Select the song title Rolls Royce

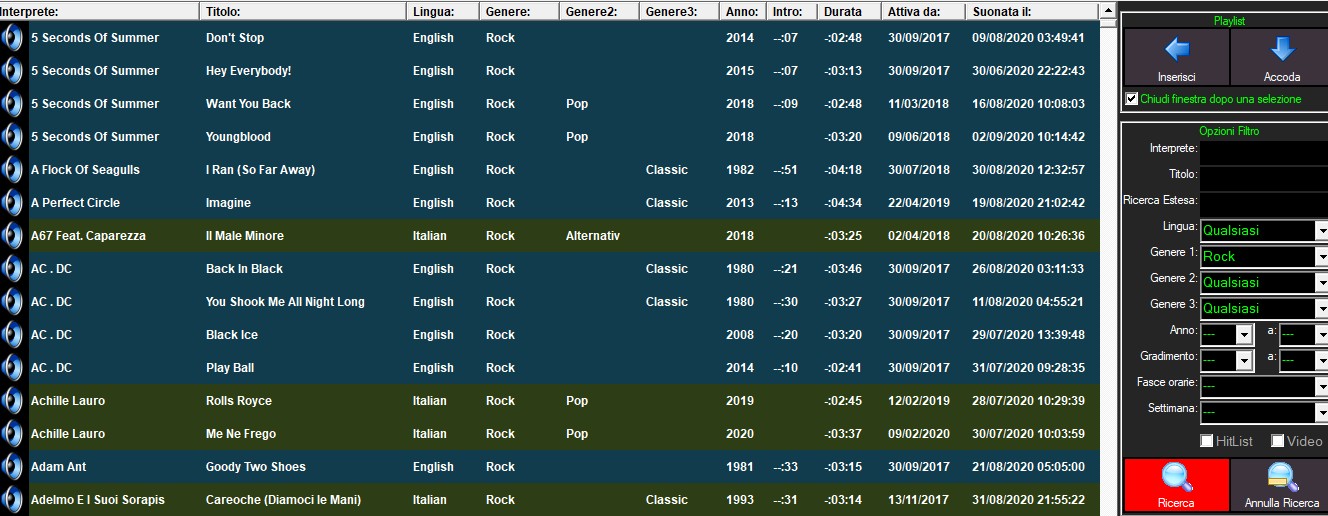[x=239, y=401]
